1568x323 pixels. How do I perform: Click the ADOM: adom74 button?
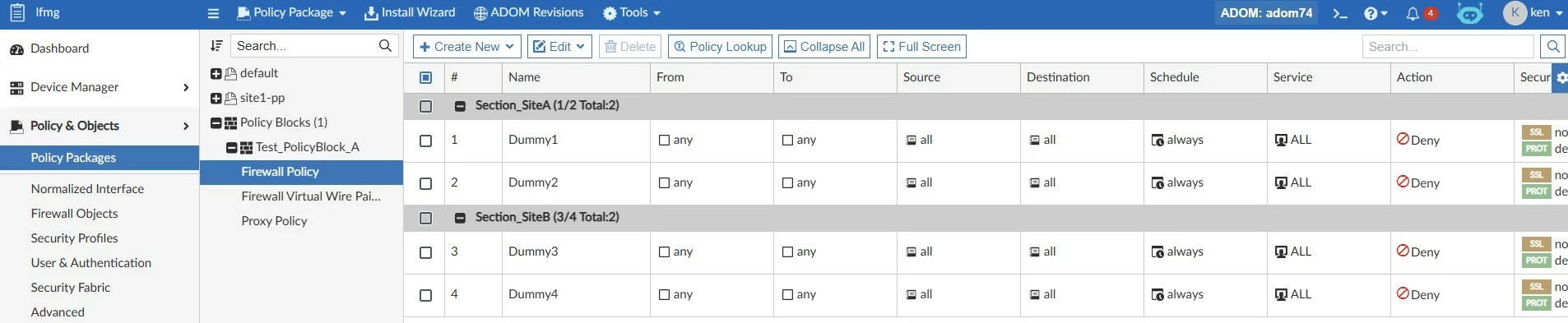[1266, 13]
